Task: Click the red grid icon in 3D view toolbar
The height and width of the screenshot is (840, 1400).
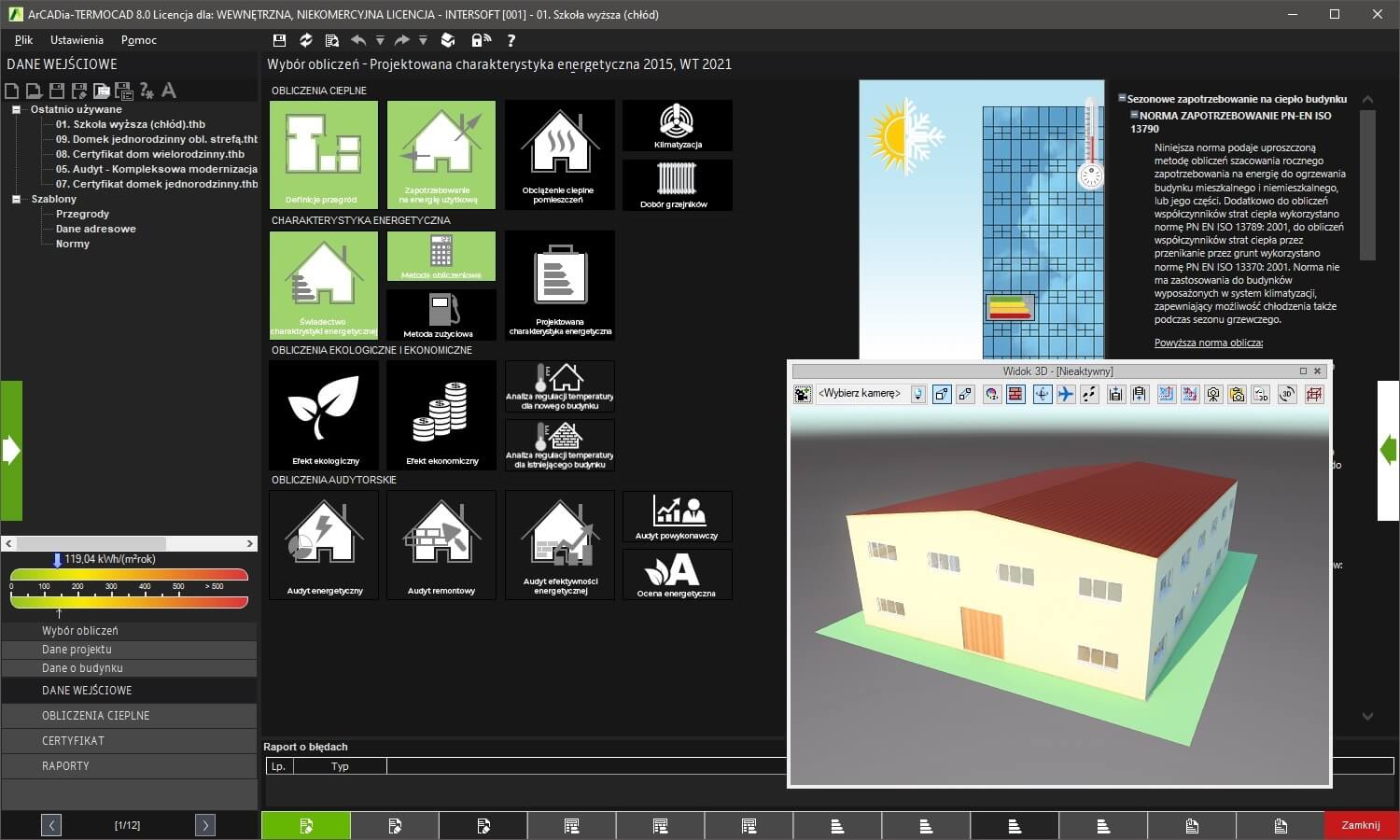Action: 1314,395
